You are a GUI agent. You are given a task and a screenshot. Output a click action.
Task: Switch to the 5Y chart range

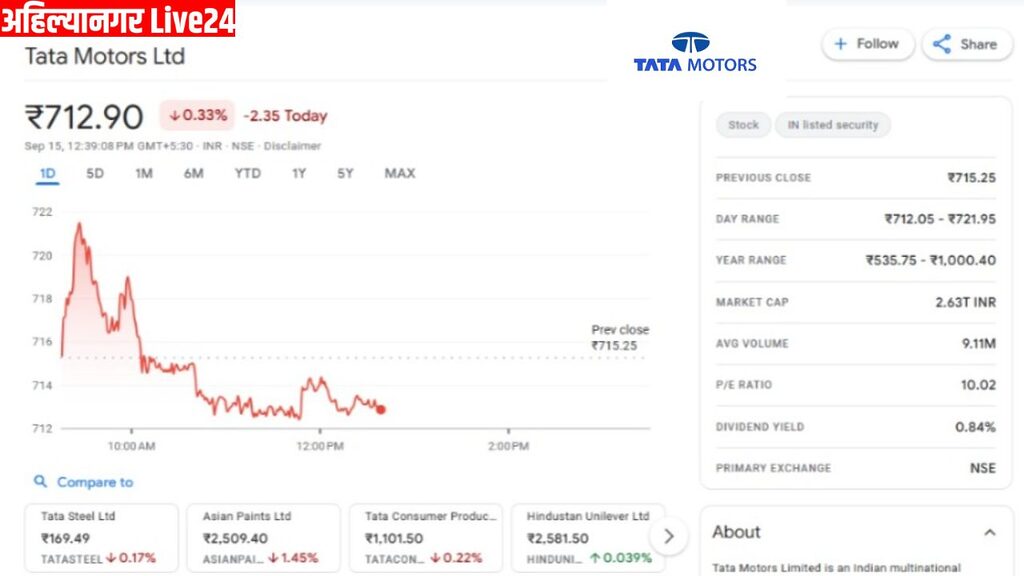coord(345,174)
